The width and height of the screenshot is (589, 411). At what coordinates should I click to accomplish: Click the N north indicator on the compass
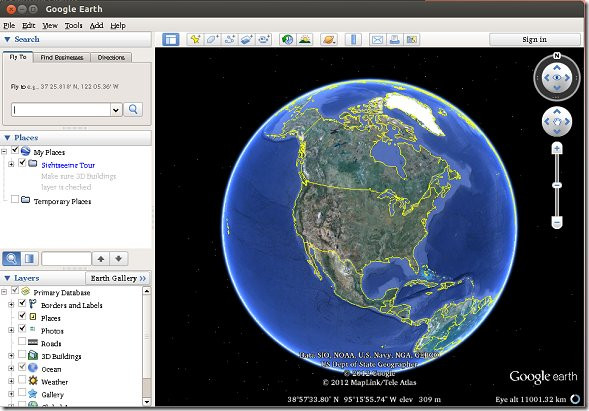557,56
